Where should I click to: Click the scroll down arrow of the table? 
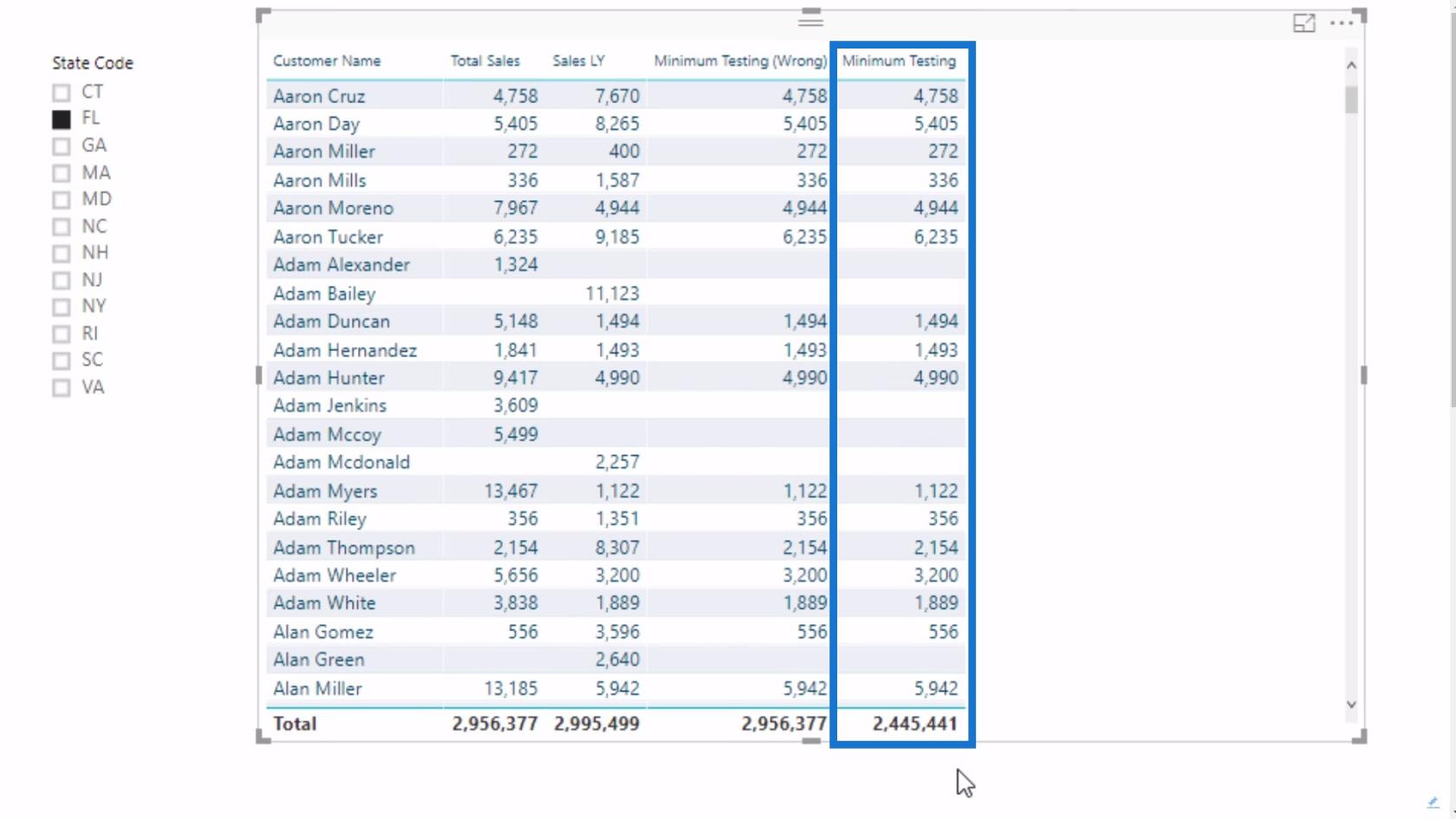pos(1351,705)
